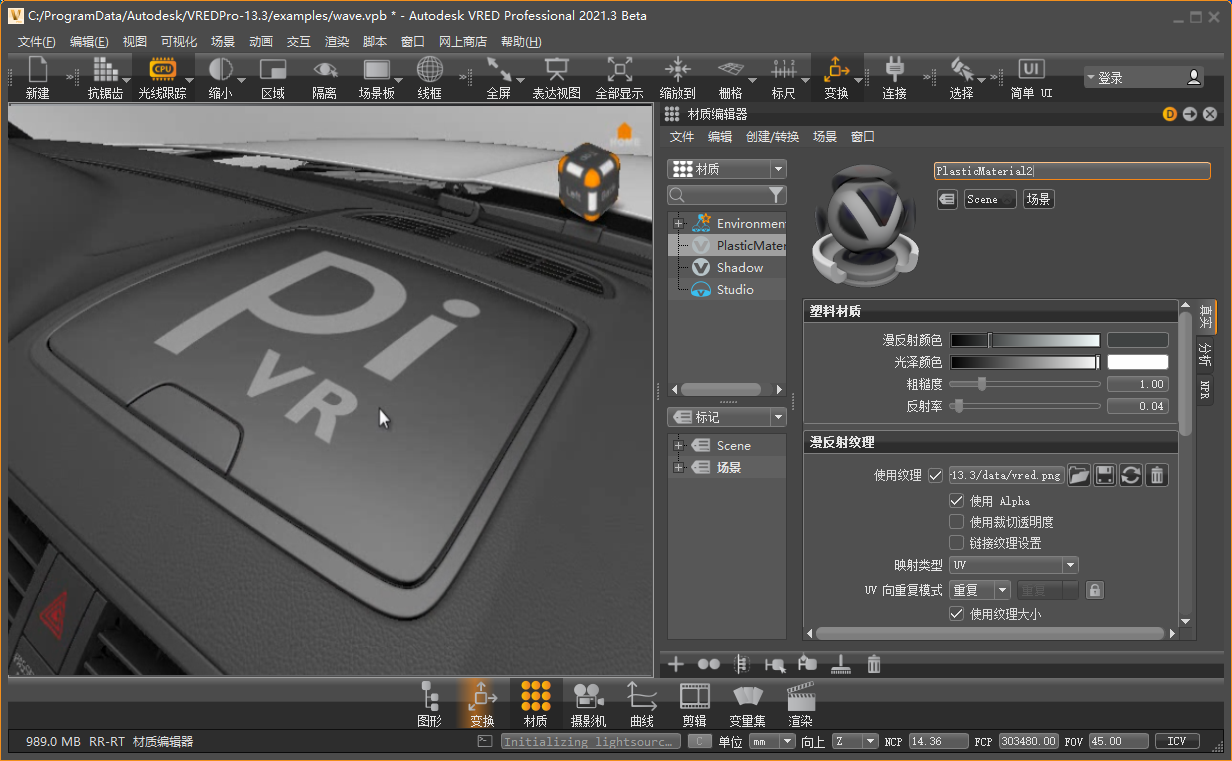Image resolution: width=1232 pixels, height=761 pixels.
Task: Click the 栅格 grid toolbar icon
Action: pos(730,70)
